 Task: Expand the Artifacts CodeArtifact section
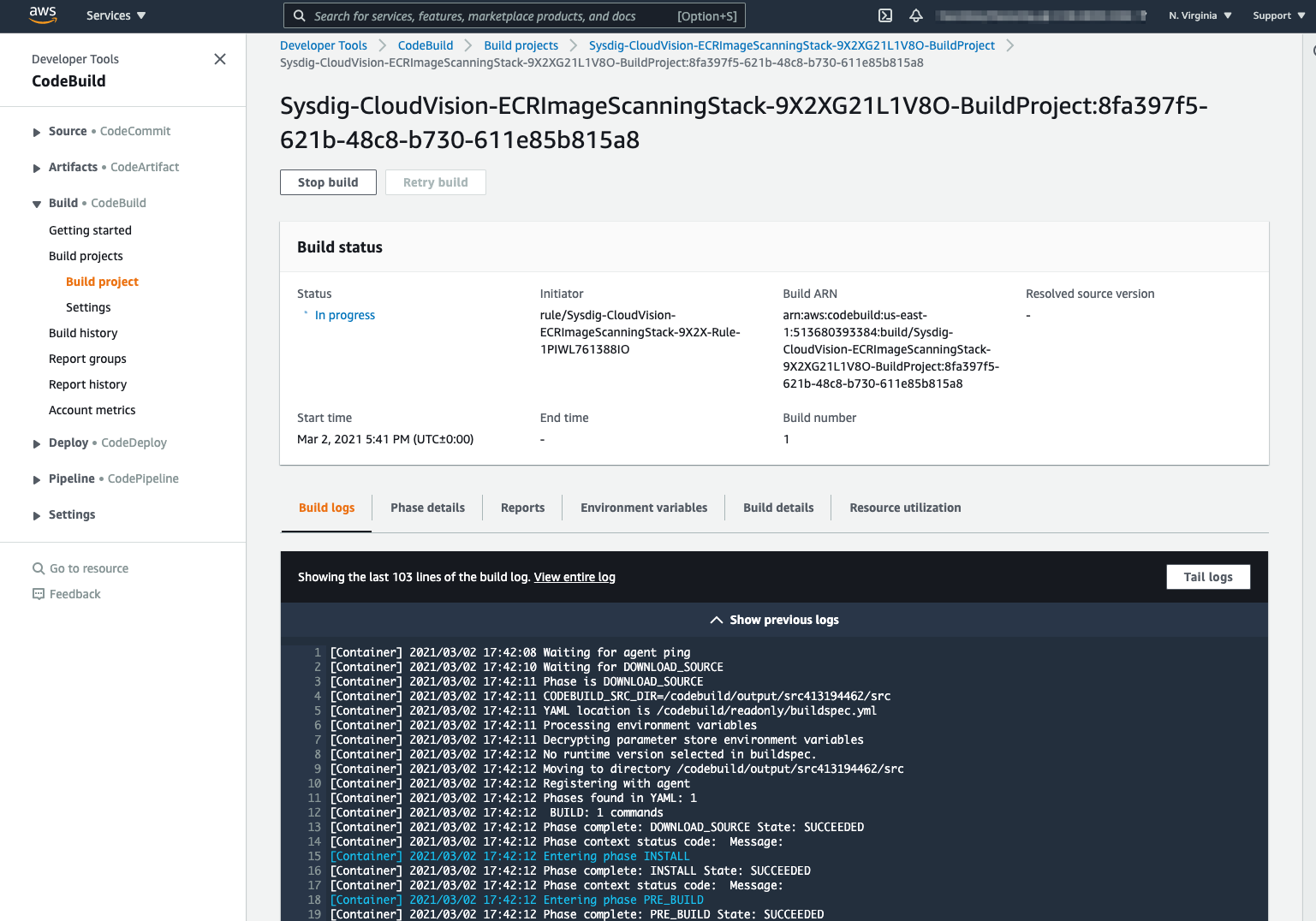tap(37, 168)
